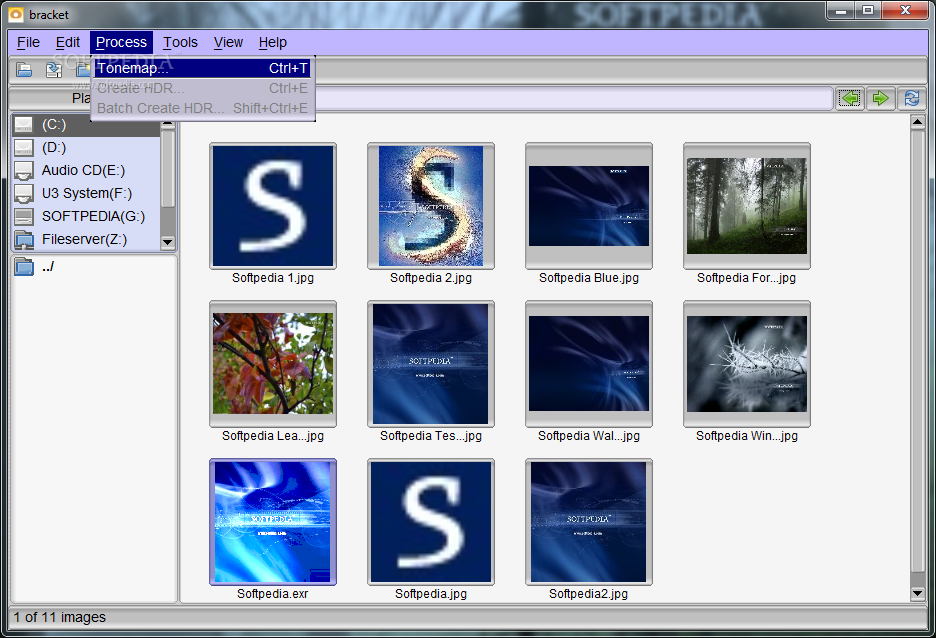Maximize the bracket window
The width and height of the screenshot is (936, 638).
868,10
